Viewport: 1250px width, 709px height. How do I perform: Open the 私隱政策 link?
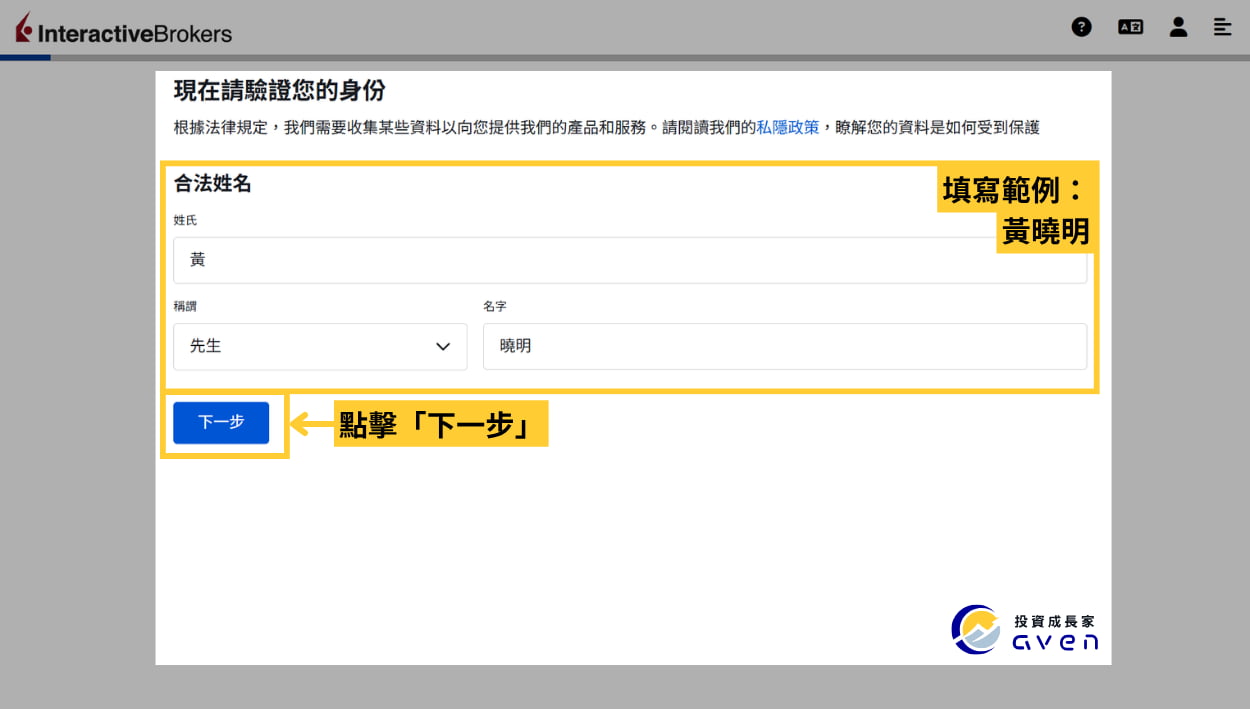(x=788, y=127)
